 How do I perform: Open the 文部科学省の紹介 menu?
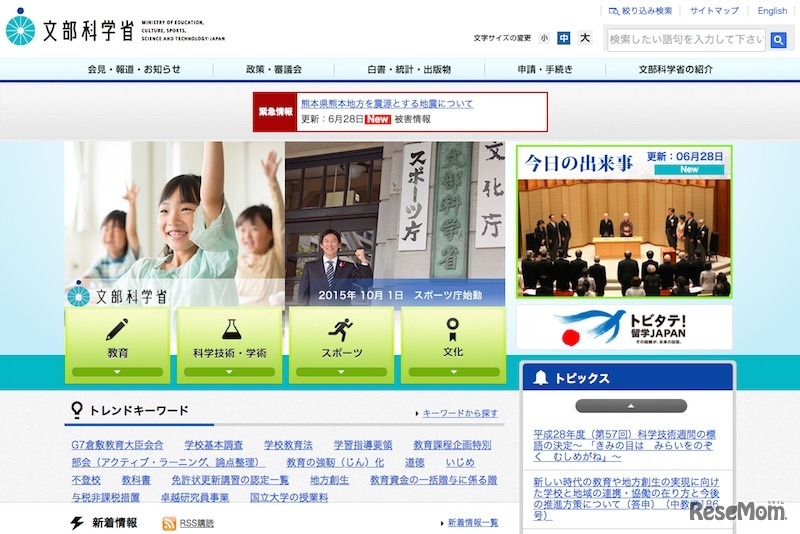(676, 69)
